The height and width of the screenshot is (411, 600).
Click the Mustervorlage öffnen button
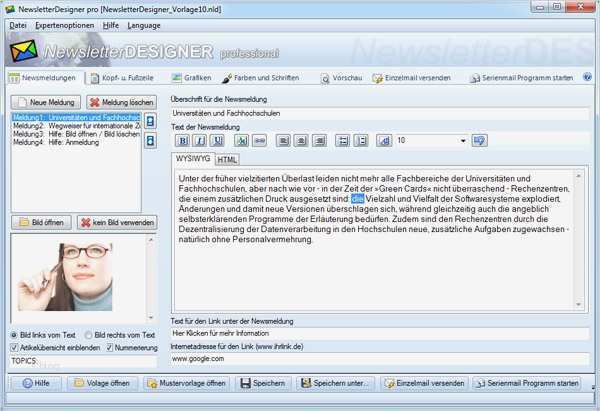pyautogui.click(x=186, y=383)
